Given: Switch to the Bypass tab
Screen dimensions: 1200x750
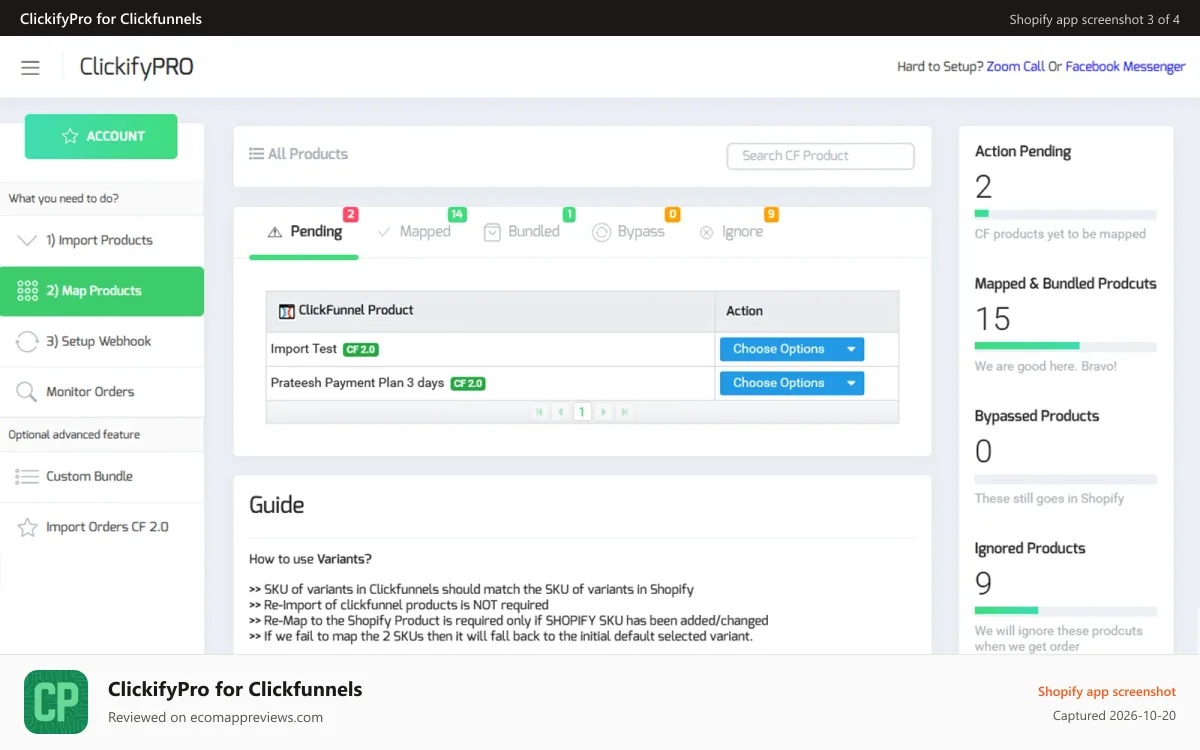Looking at the screenshot, I should coord(628,232).
